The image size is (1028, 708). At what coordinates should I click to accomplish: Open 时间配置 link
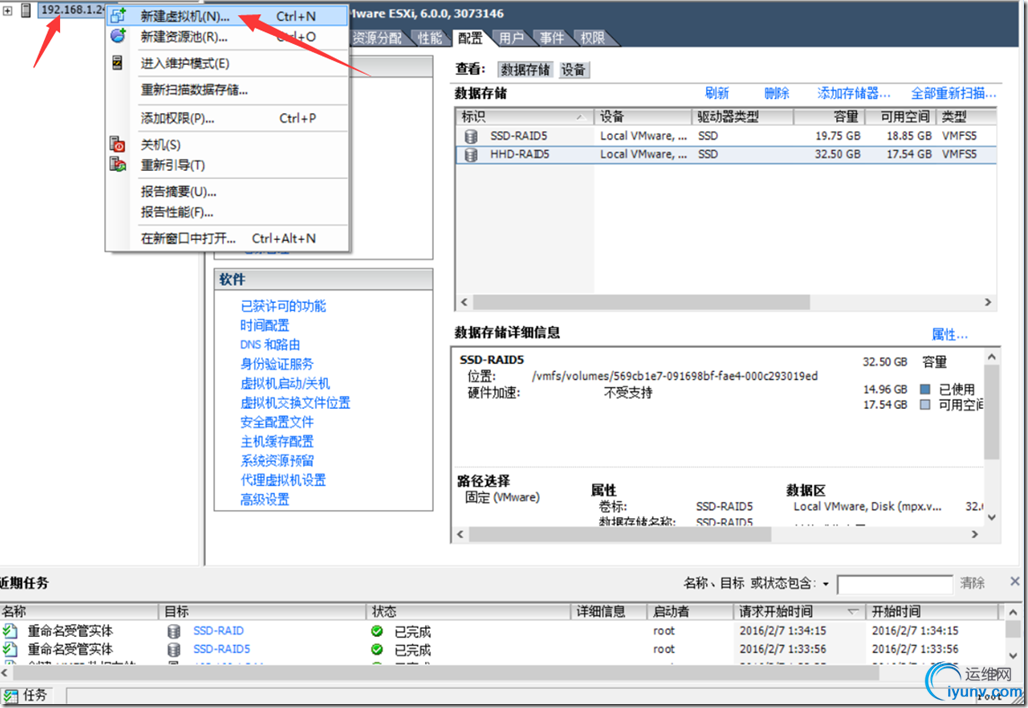point(265,325)
